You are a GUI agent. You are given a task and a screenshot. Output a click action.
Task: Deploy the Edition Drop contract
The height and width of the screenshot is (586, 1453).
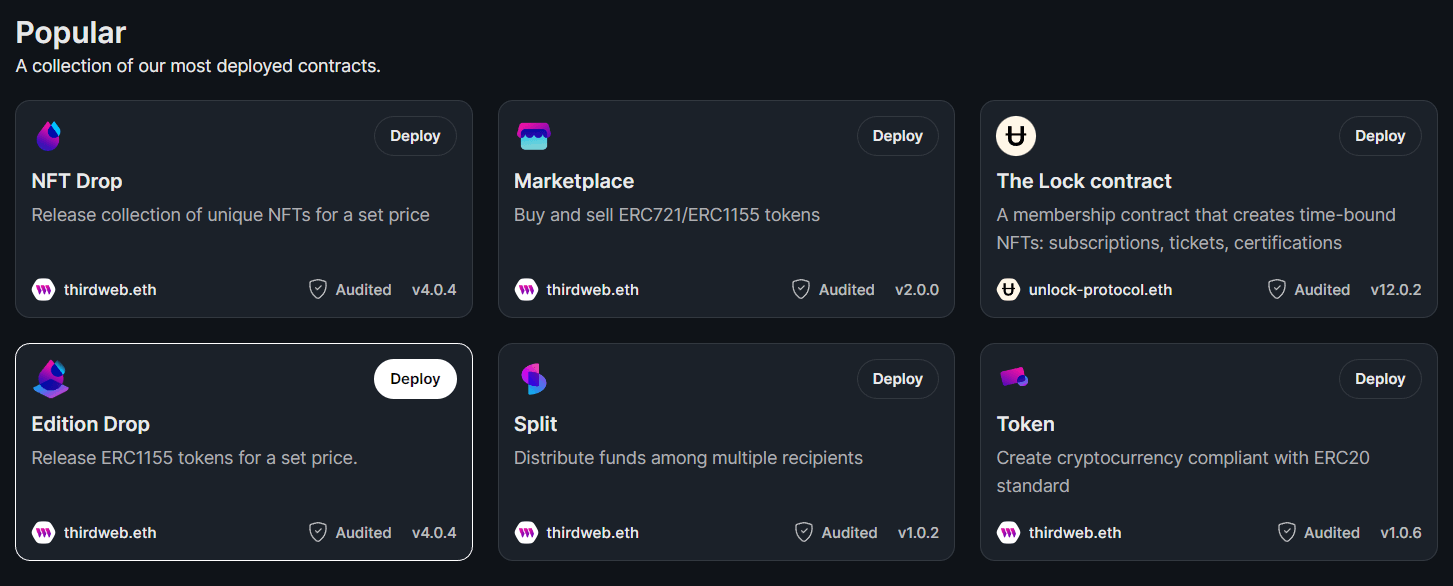pyautogui.click(x=415, y=378)
